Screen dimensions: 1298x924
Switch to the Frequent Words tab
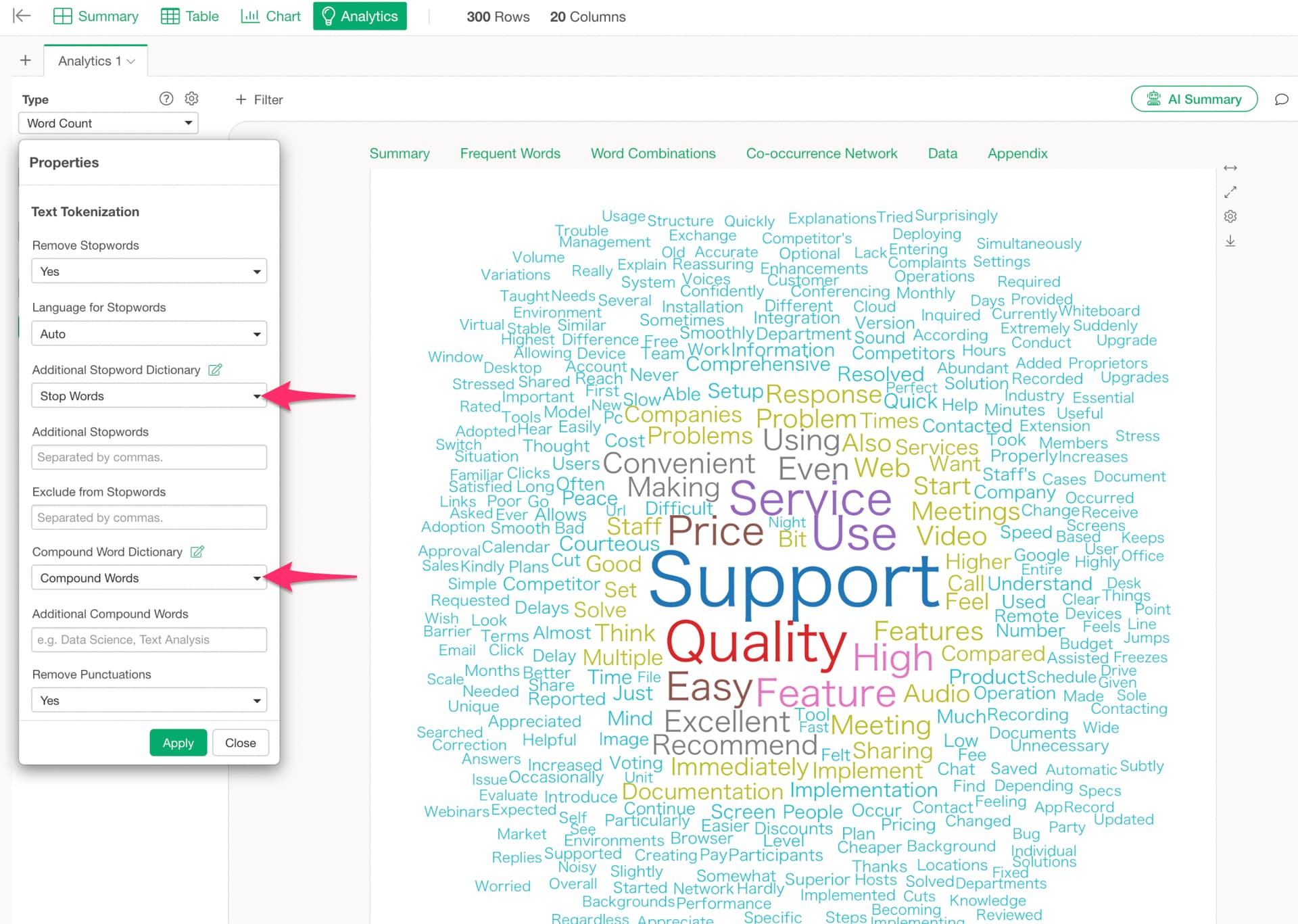pyautogui.click(x=510, y=153)
